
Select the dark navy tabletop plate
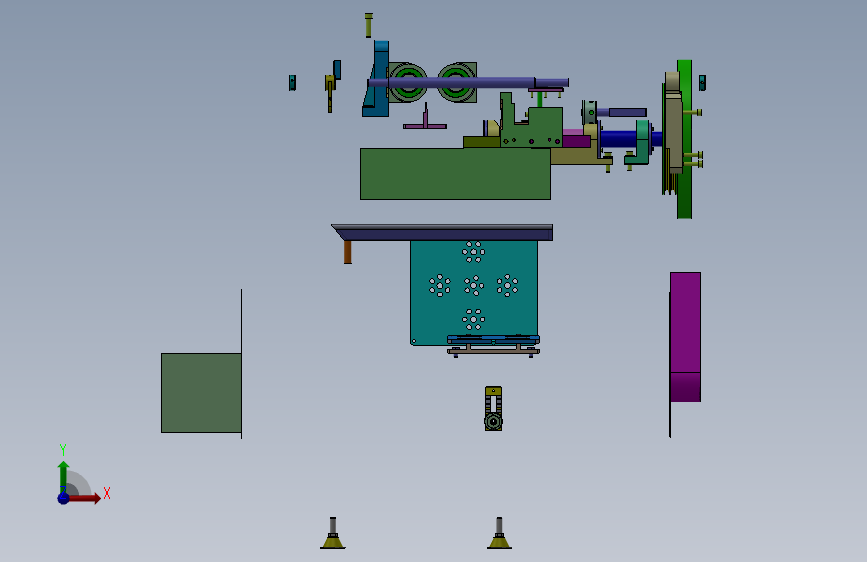point(442,232)
